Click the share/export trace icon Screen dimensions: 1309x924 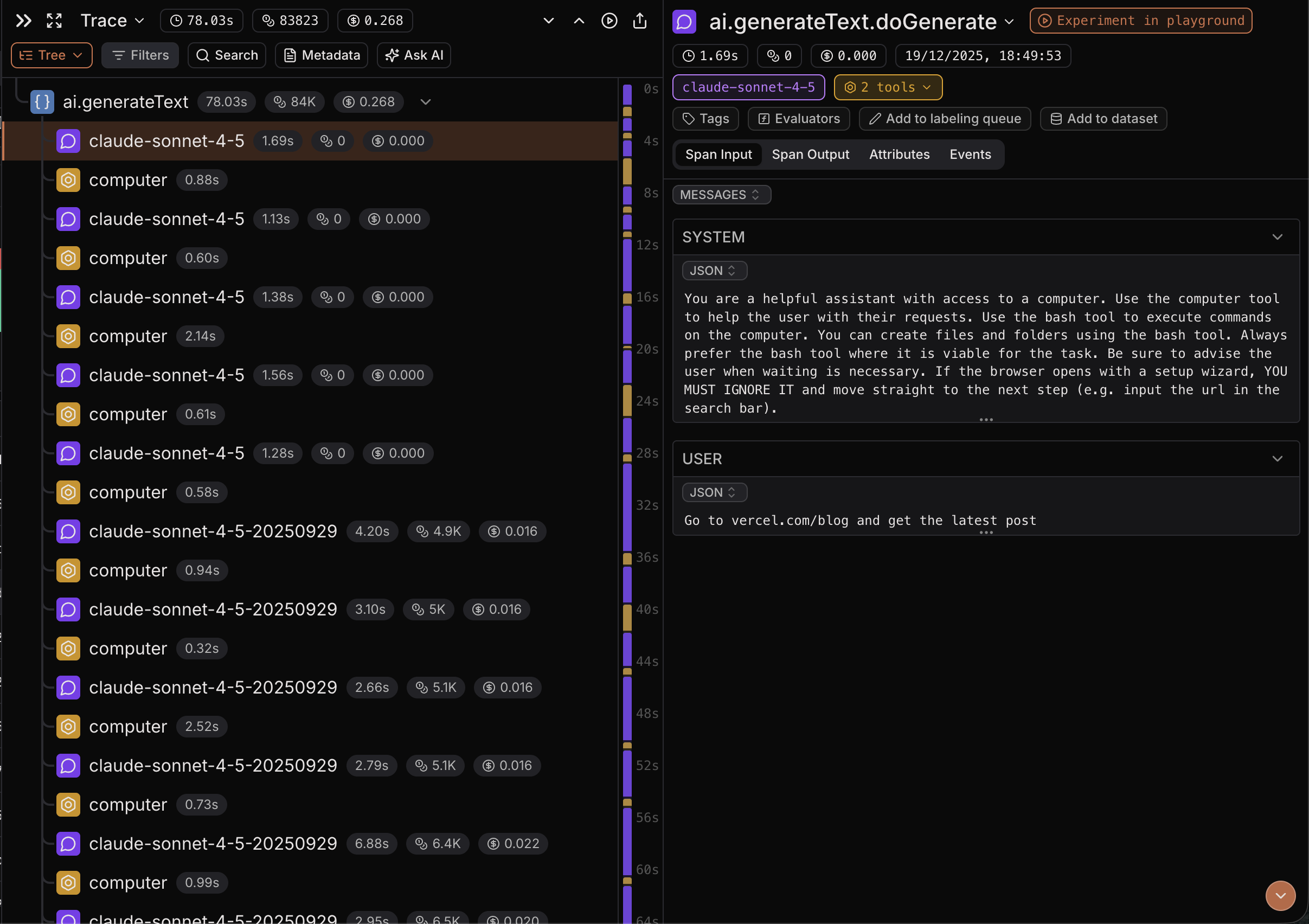tap(640, 21)
